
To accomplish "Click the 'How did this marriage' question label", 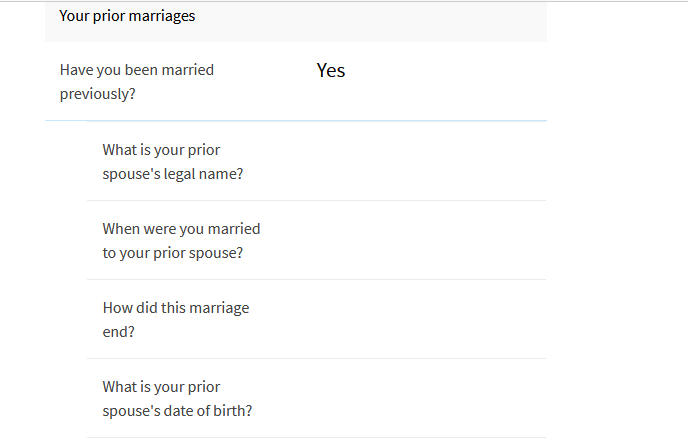I will 176,308.
